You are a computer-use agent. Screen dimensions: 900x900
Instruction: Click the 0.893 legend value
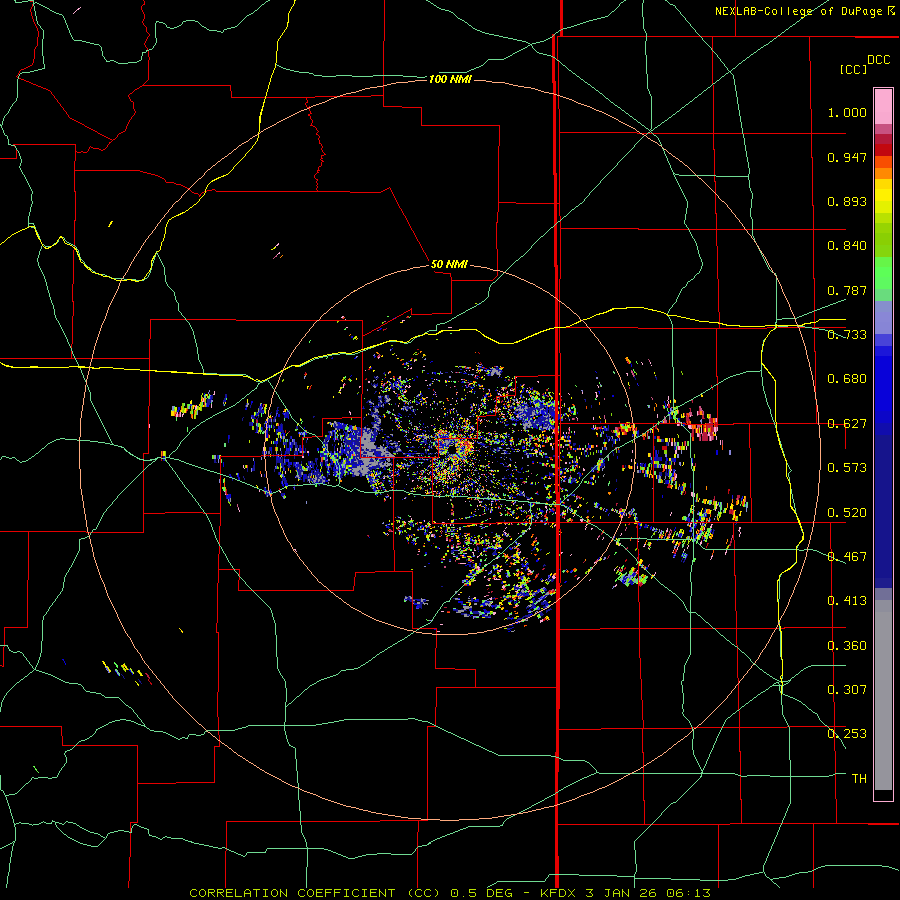click(847, 201)
